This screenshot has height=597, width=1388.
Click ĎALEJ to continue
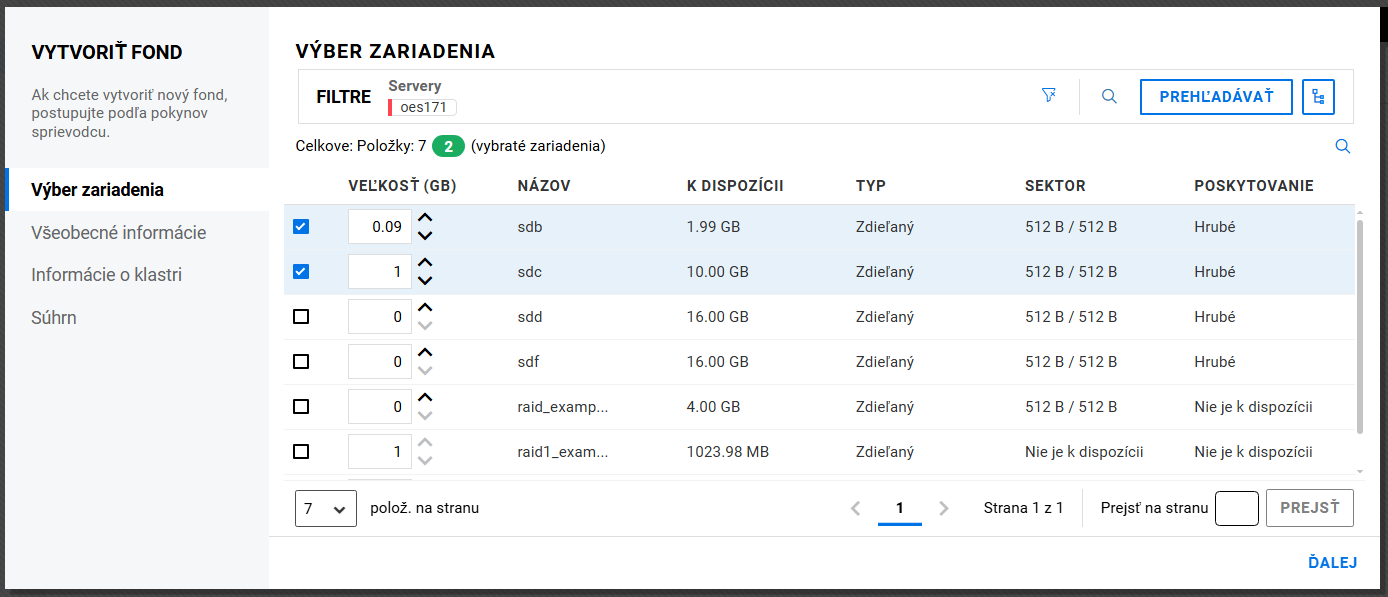1332,563
